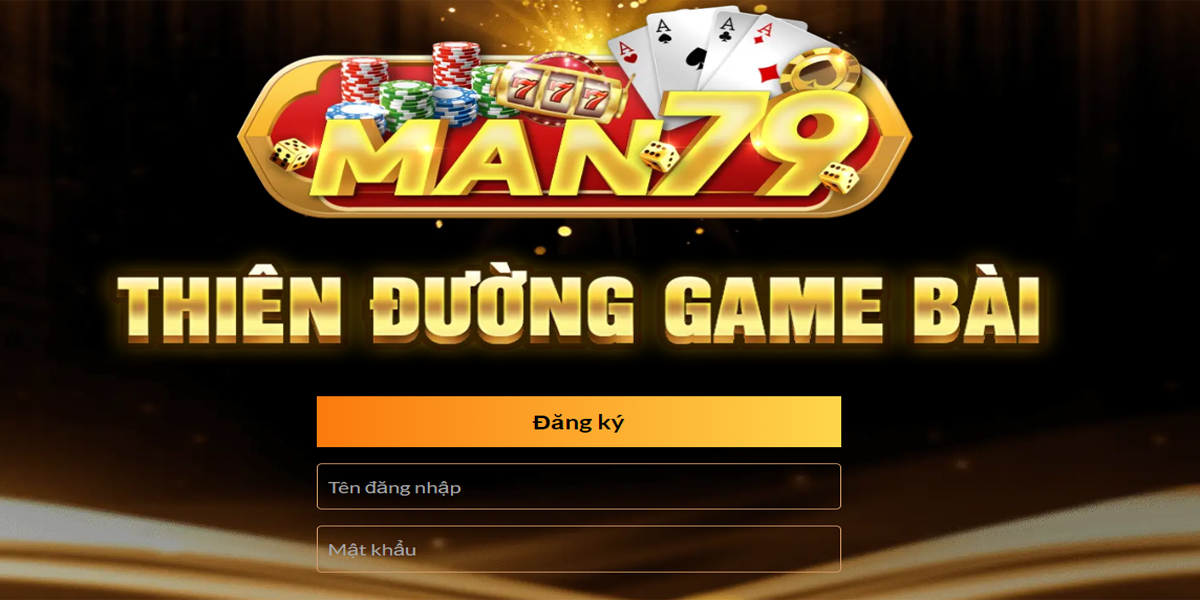This screenshot has height=600, width=1200.
Task: Click the Đăng ký register button
Action: point(579,422)
